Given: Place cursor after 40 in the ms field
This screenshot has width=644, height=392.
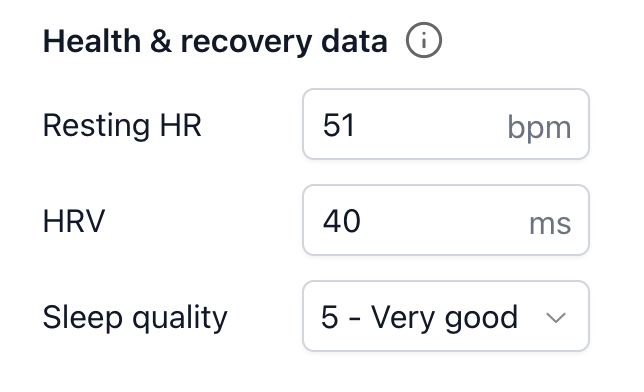Looking at the screenshot, I should (362, 221).
